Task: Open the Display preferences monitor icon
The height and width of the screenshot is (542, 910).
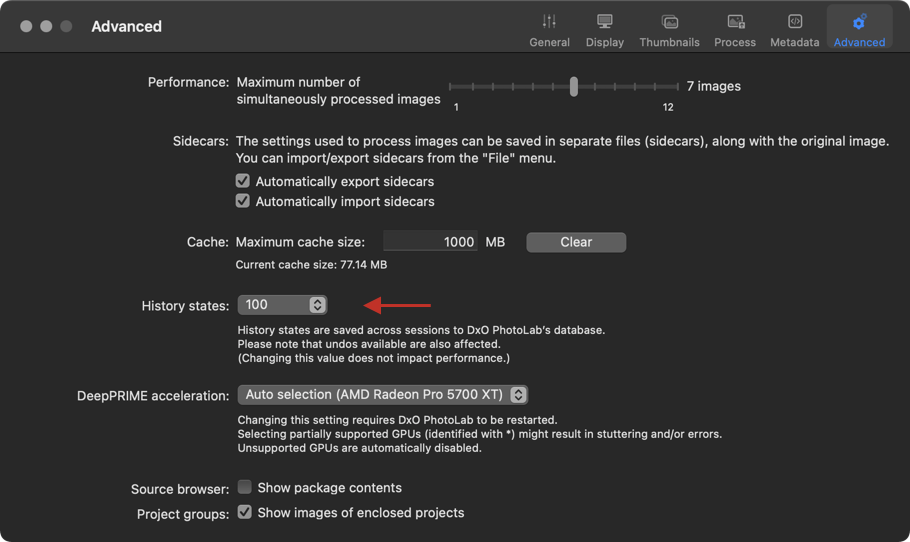Action: [x=605, y=22]
